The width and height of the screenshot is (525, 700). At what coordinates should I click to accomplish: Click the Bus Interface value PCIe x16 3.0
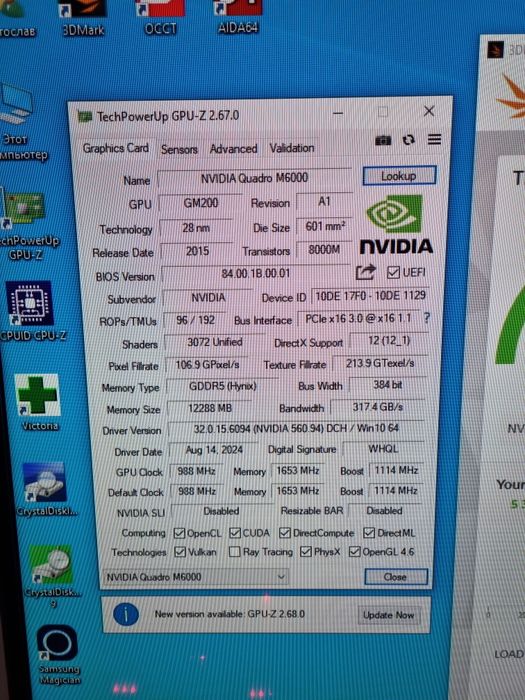[358, 319]
